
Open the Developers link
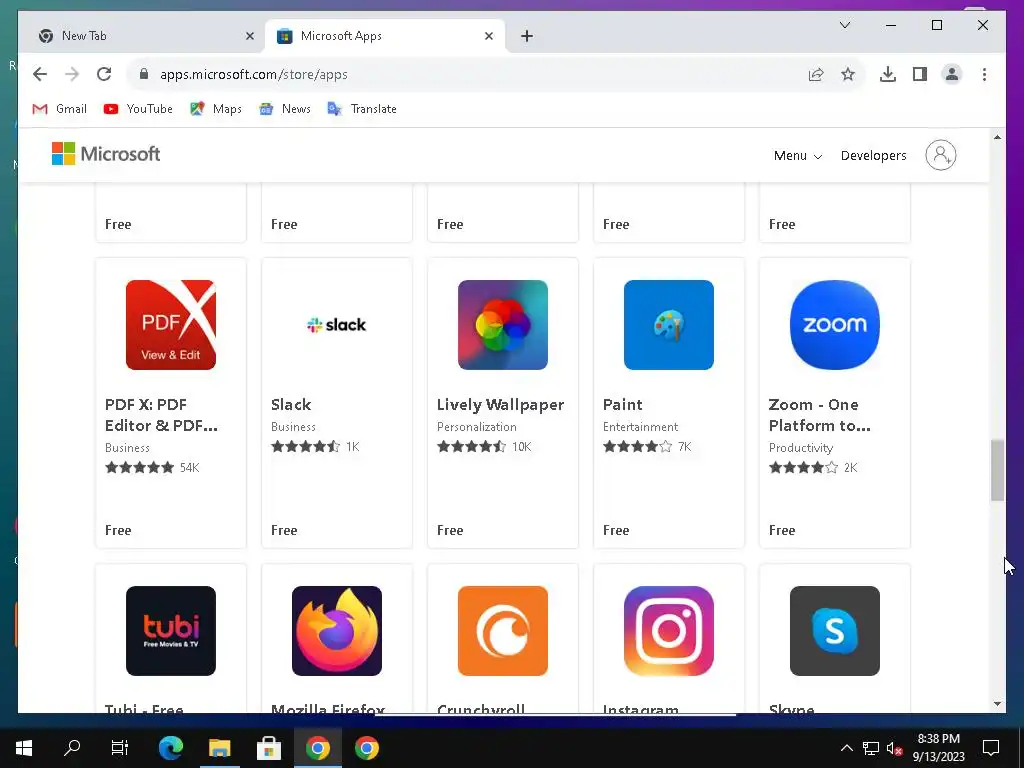coord(873,155)
